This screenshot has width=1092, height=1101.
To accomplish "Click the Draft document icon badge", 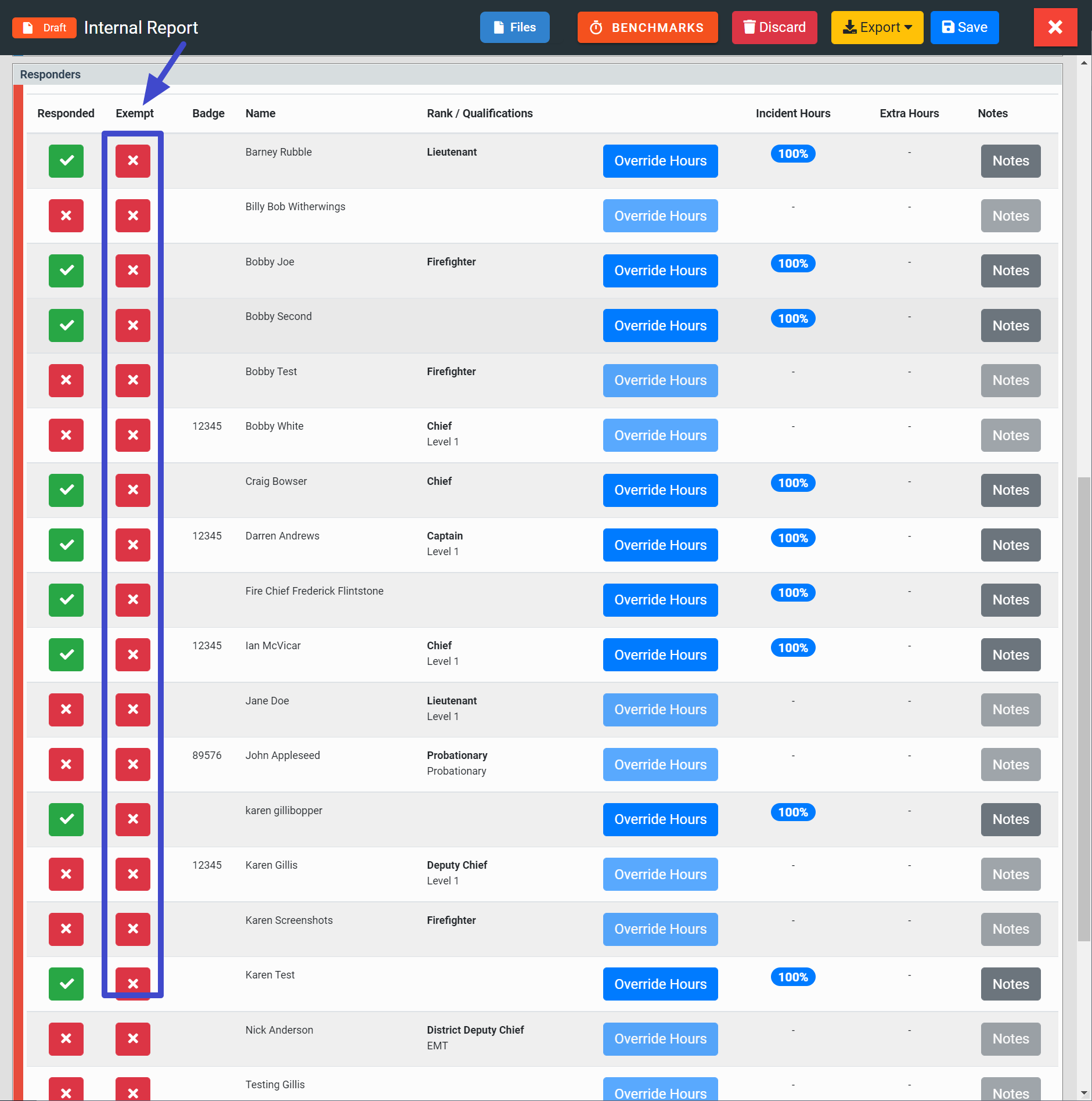I will pos(44,27).
